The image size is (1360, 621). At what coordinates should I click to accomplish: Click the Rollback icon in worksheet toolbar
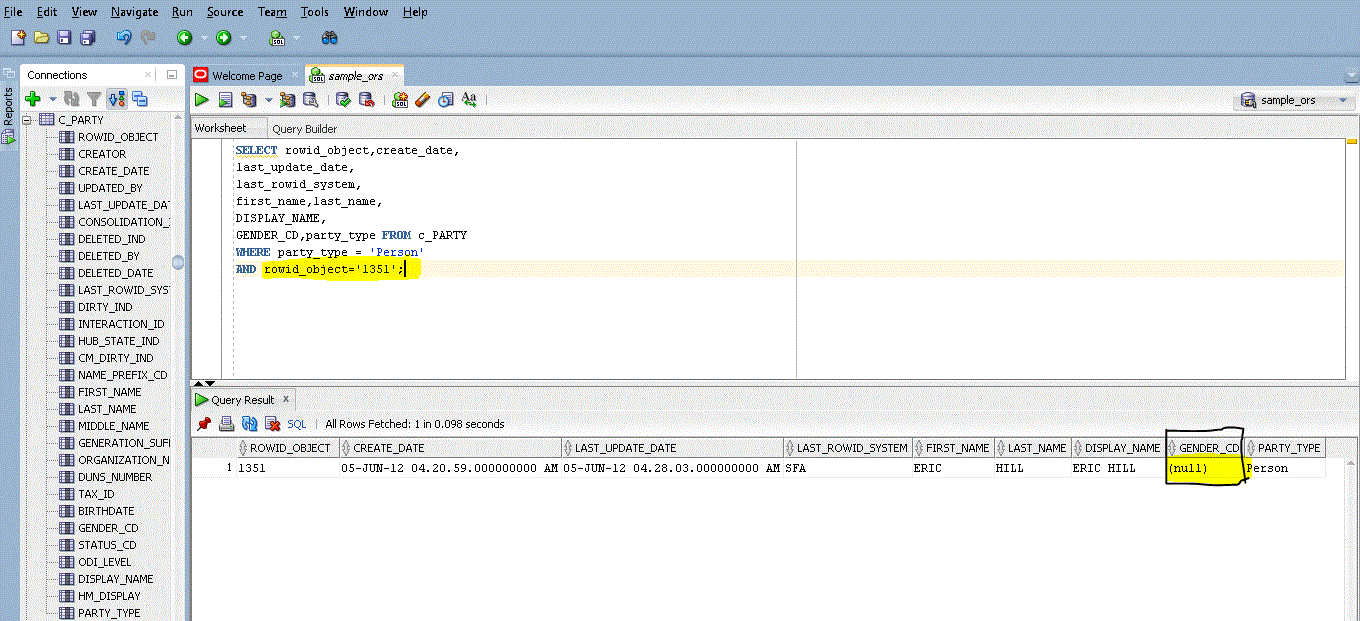click(367, 99)
